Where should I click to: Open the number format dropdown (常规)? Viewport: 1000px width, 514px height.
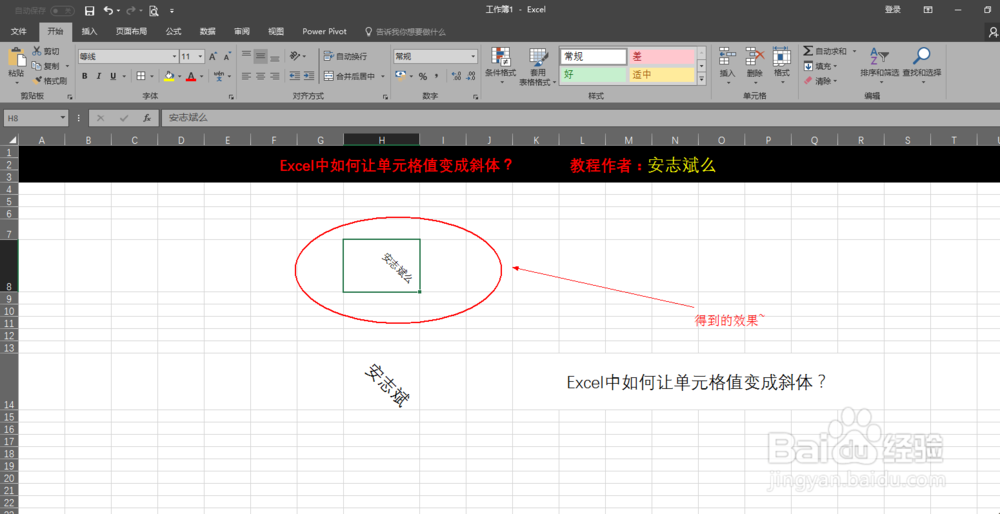click(x=473, y=56)
